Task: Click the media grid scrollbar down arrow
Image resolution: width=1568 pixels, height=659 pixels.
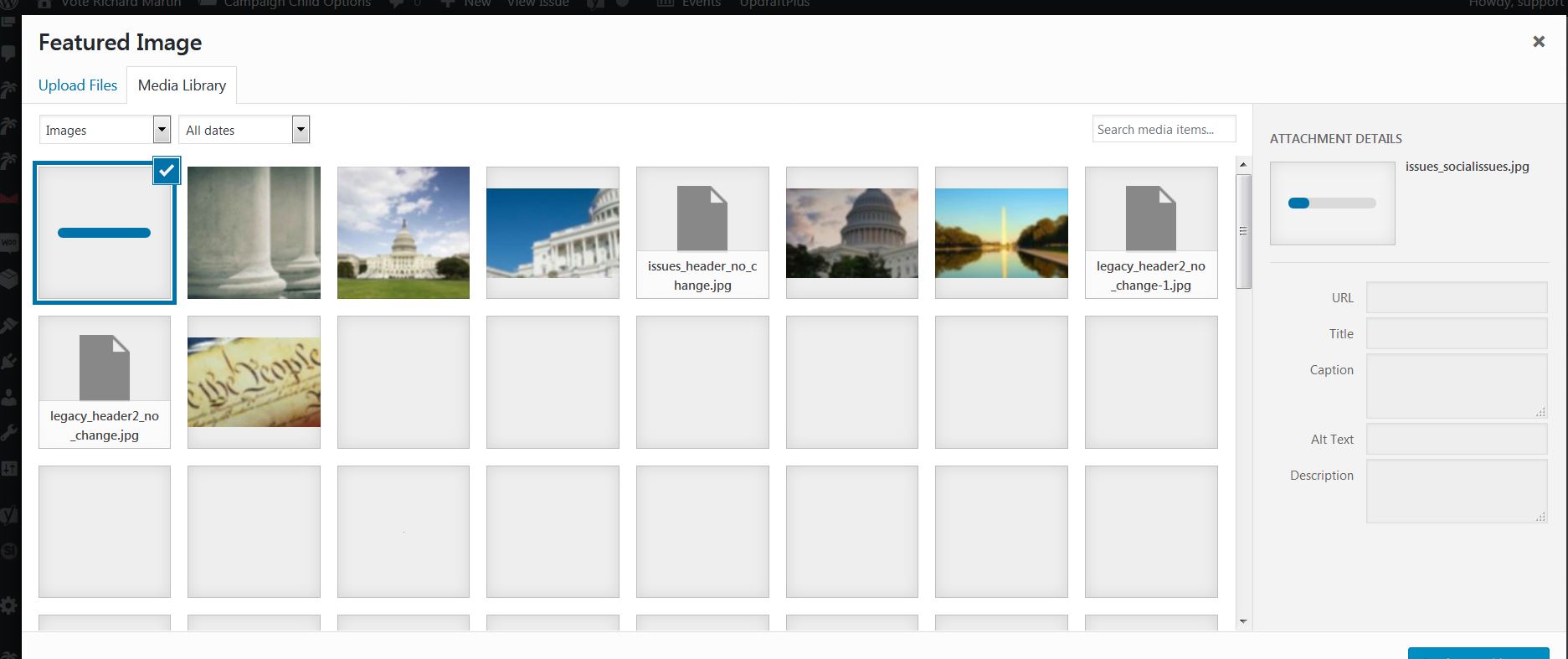Action: point(1243,621)
